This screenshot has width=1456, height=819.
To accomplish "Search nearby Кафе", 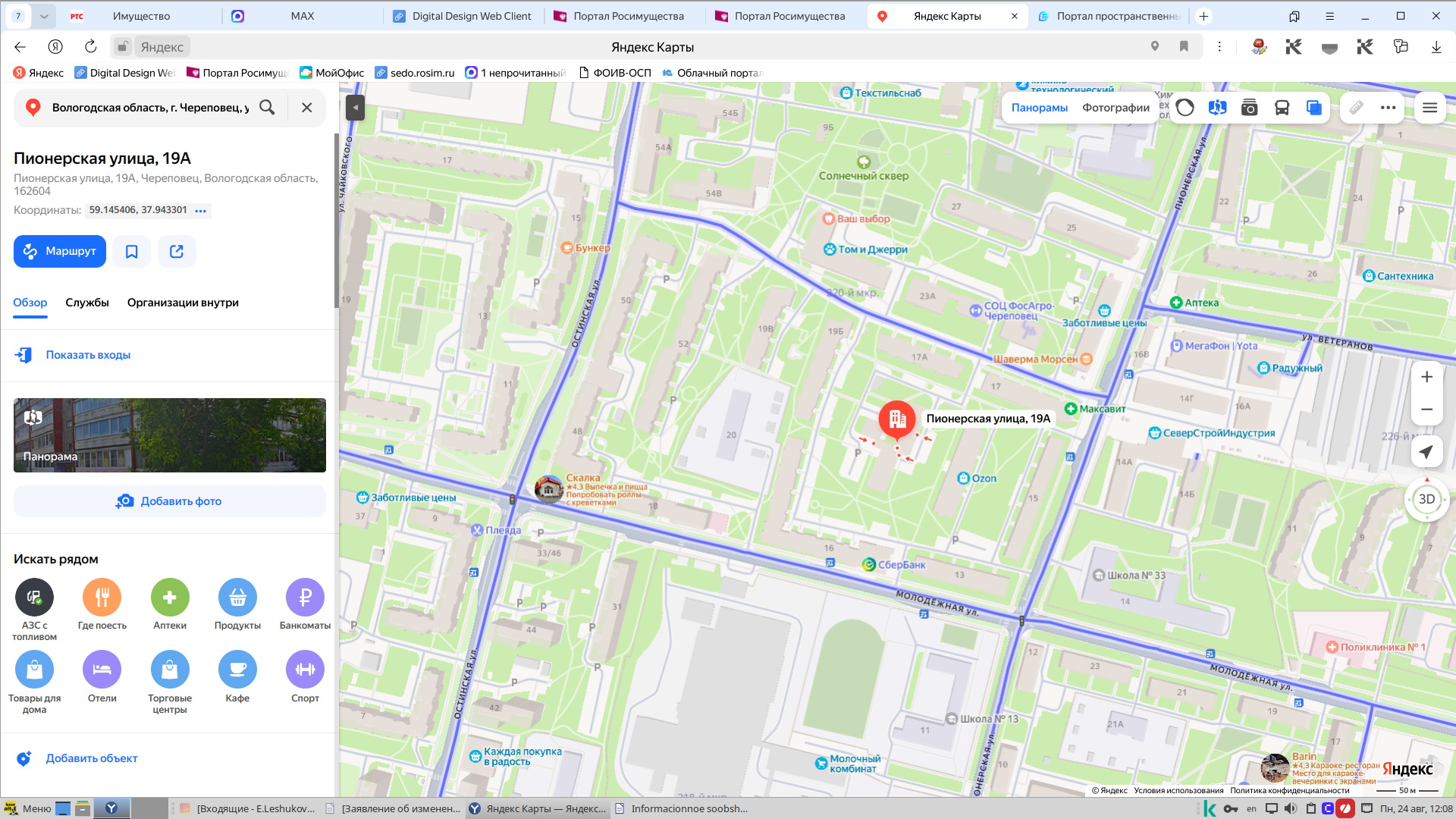I will click(237, 677).
